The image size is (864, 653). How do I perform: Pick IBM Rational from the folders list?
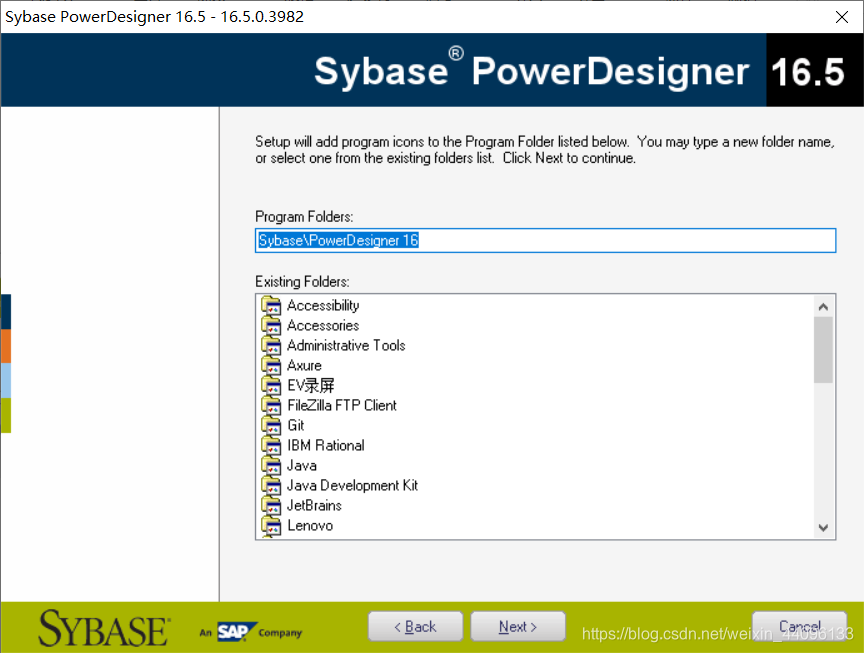pyautogui.click(x=326, y=445)
